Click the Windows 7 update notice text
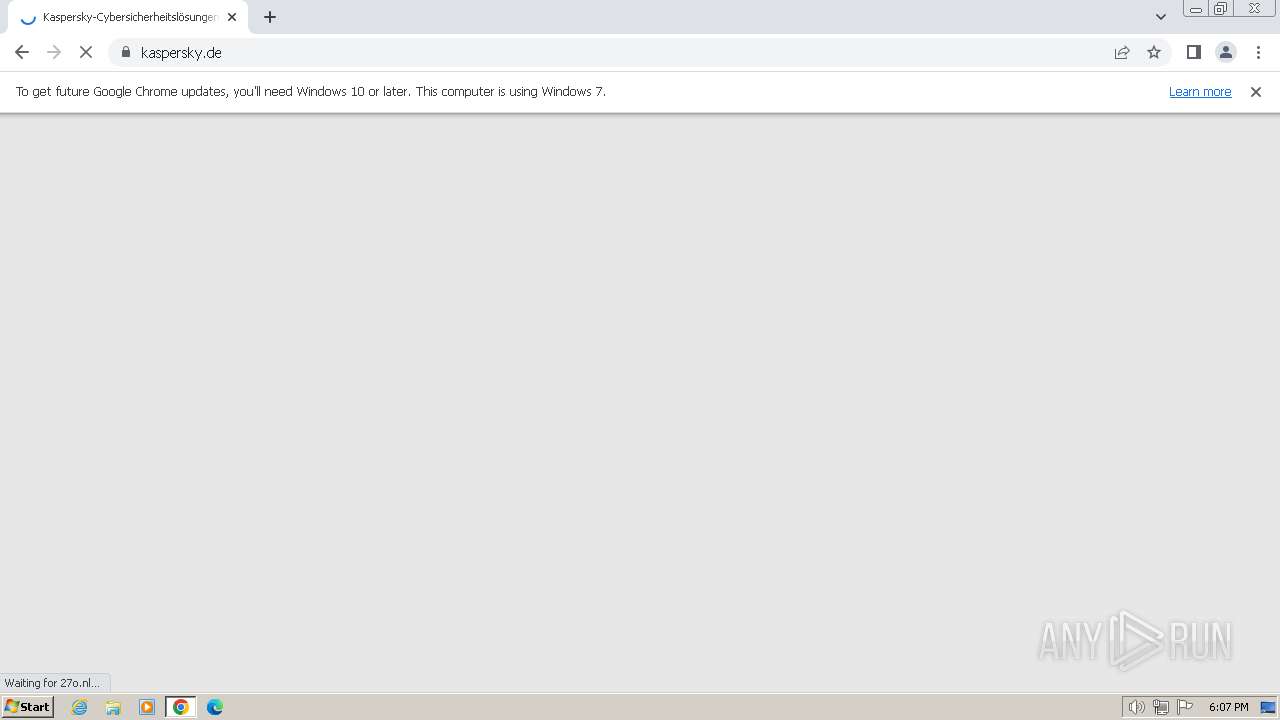Image resolution: width=1280 pixels, height=720 pixels. tap(311, 92)
